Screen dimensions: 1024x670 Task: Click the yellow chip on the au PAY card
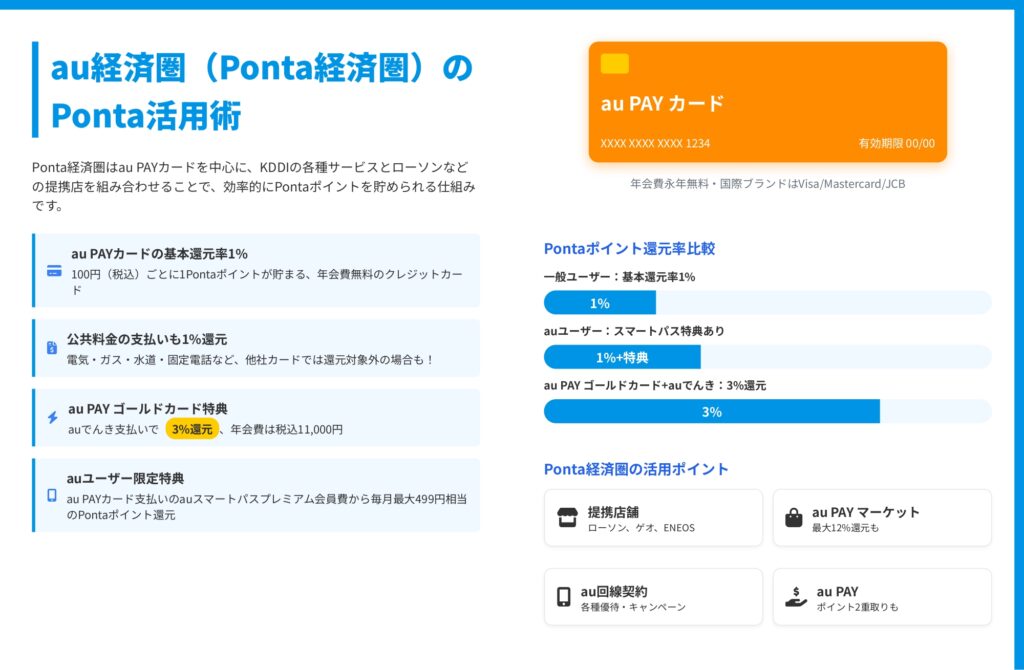pyautogui.click(x=615, y=64)
